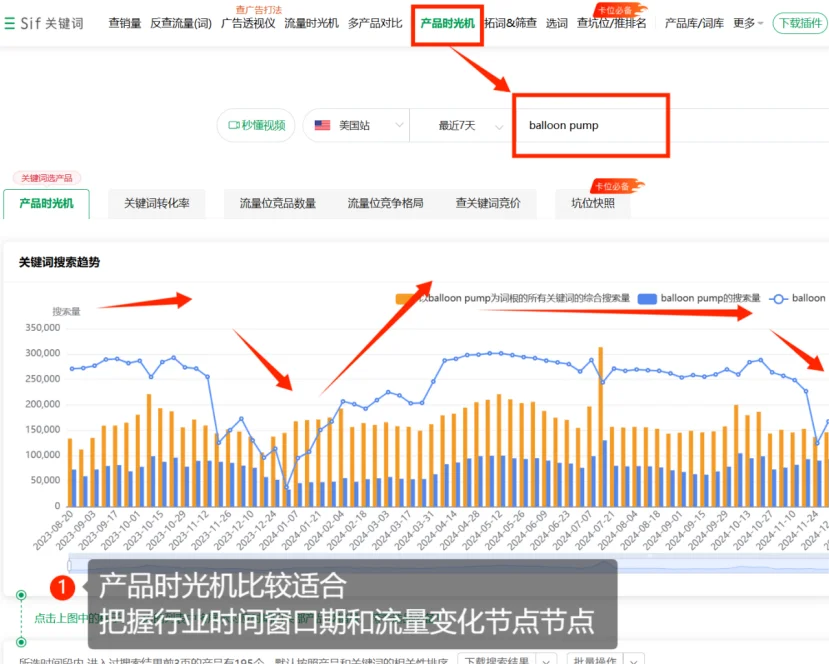Switch to the 坑位快照 tab
829x664 pixels.
(x=593, y=204)
